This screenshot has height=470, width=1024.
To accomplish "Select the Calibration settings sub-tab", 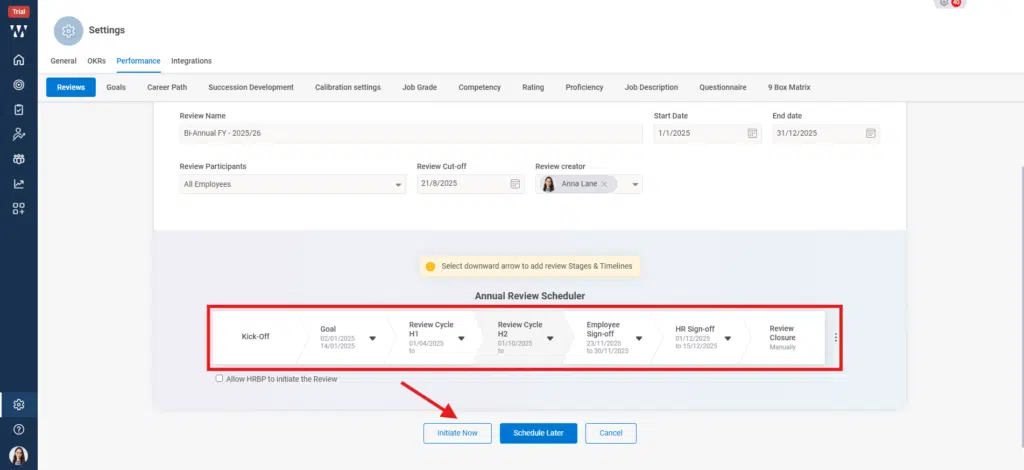I will 347,87.
